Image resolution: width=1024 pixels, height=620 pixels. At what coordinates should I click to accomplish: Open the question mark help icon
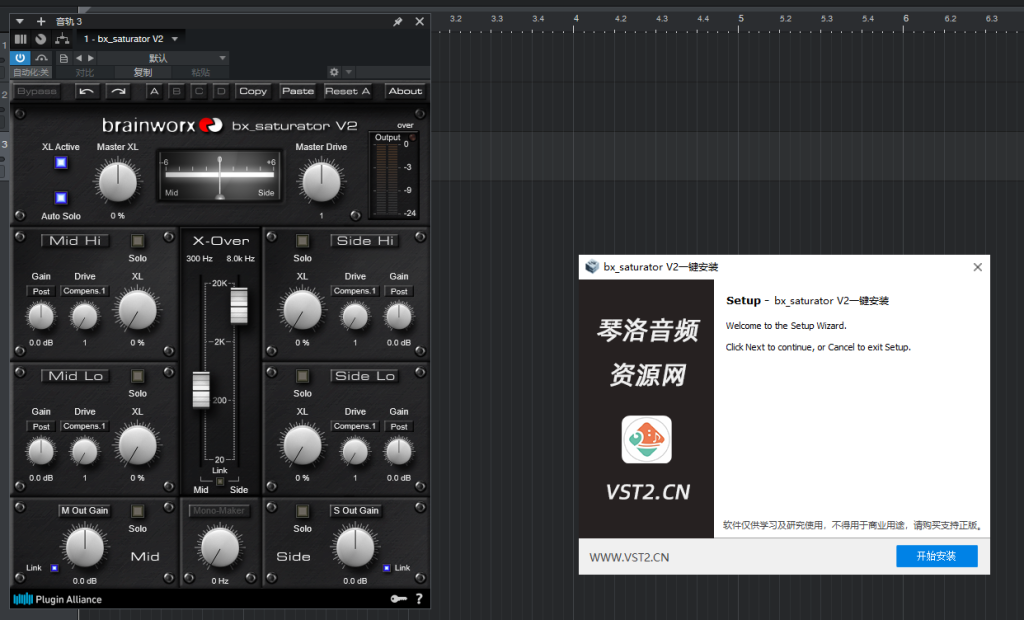click(x=418, y=599)
